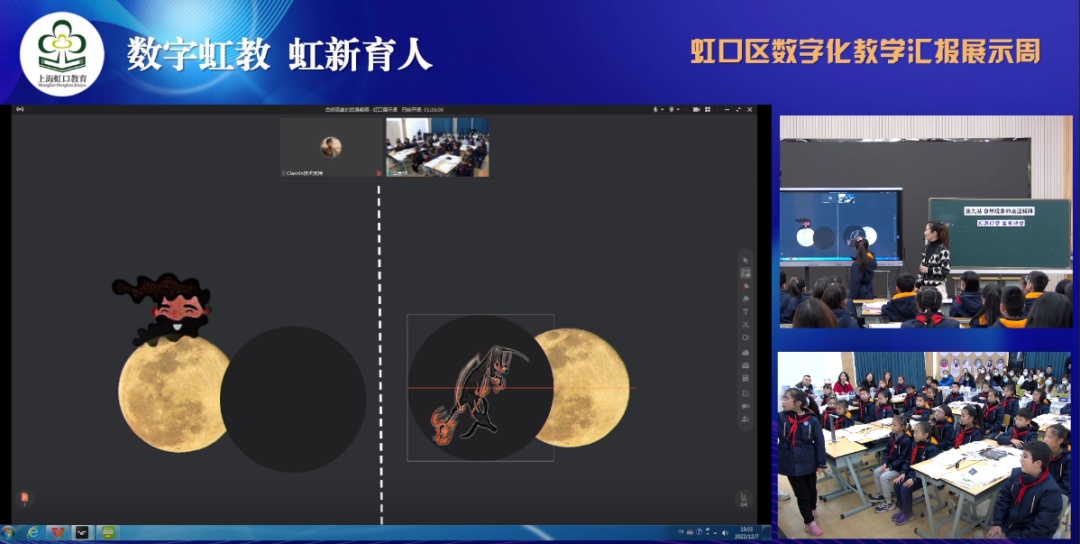The height and width of the screenshot is (544, 1080).
Task: Select the left yellow moon image
Action: click(174, 394)
